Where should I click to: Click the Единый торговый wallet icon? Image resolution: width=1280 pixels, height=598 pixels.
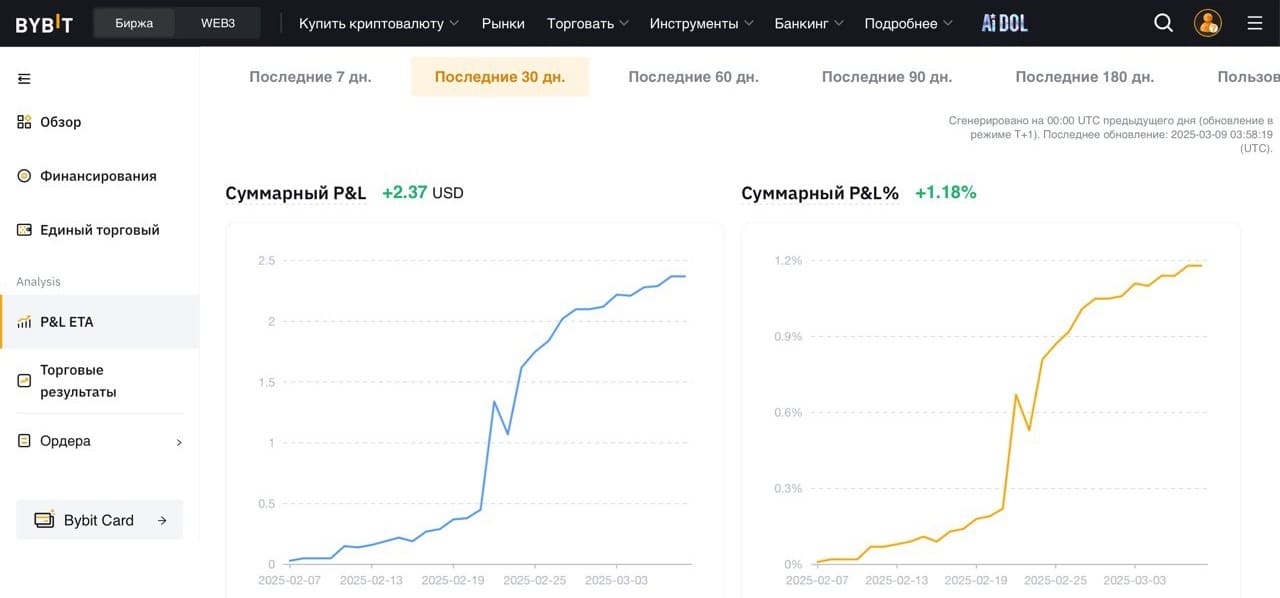tap(24, 230)
